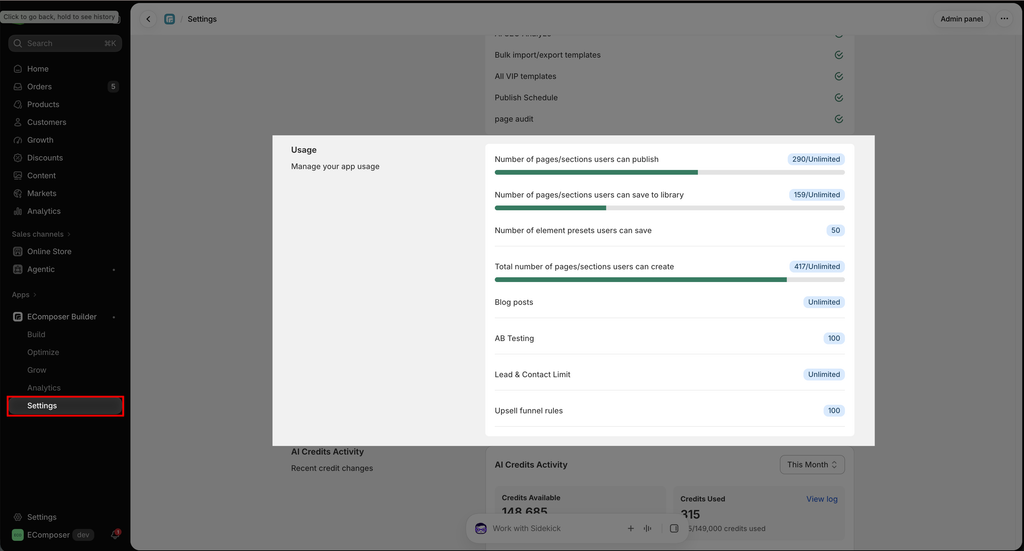Click the bar chart icon beside main Analytics
This screenshot has height=551, width=1024.
click(x=18, y=211)
